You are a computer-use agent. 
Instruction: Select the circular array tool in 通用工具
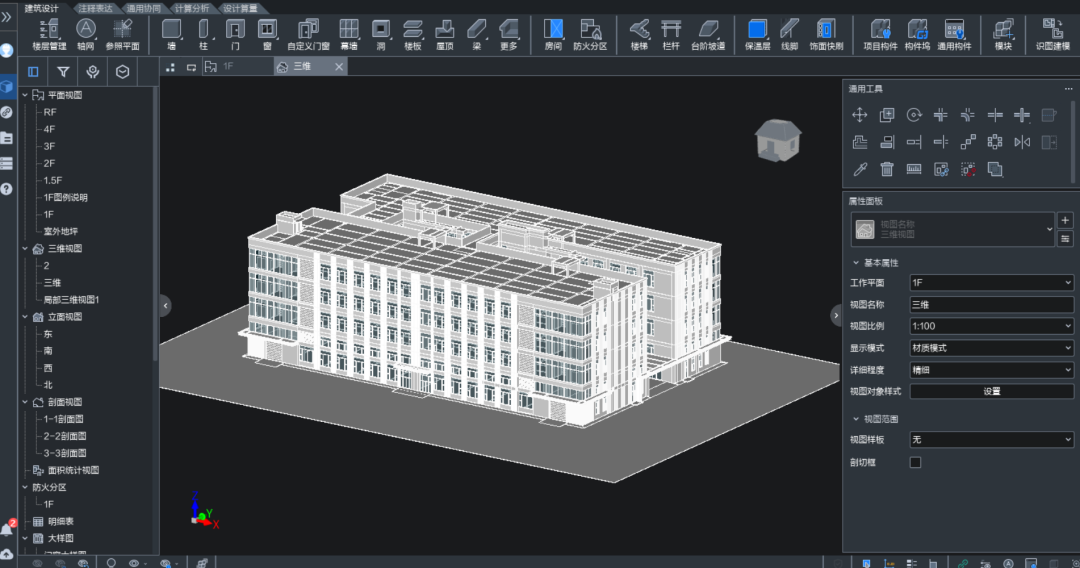click(995, 142)
